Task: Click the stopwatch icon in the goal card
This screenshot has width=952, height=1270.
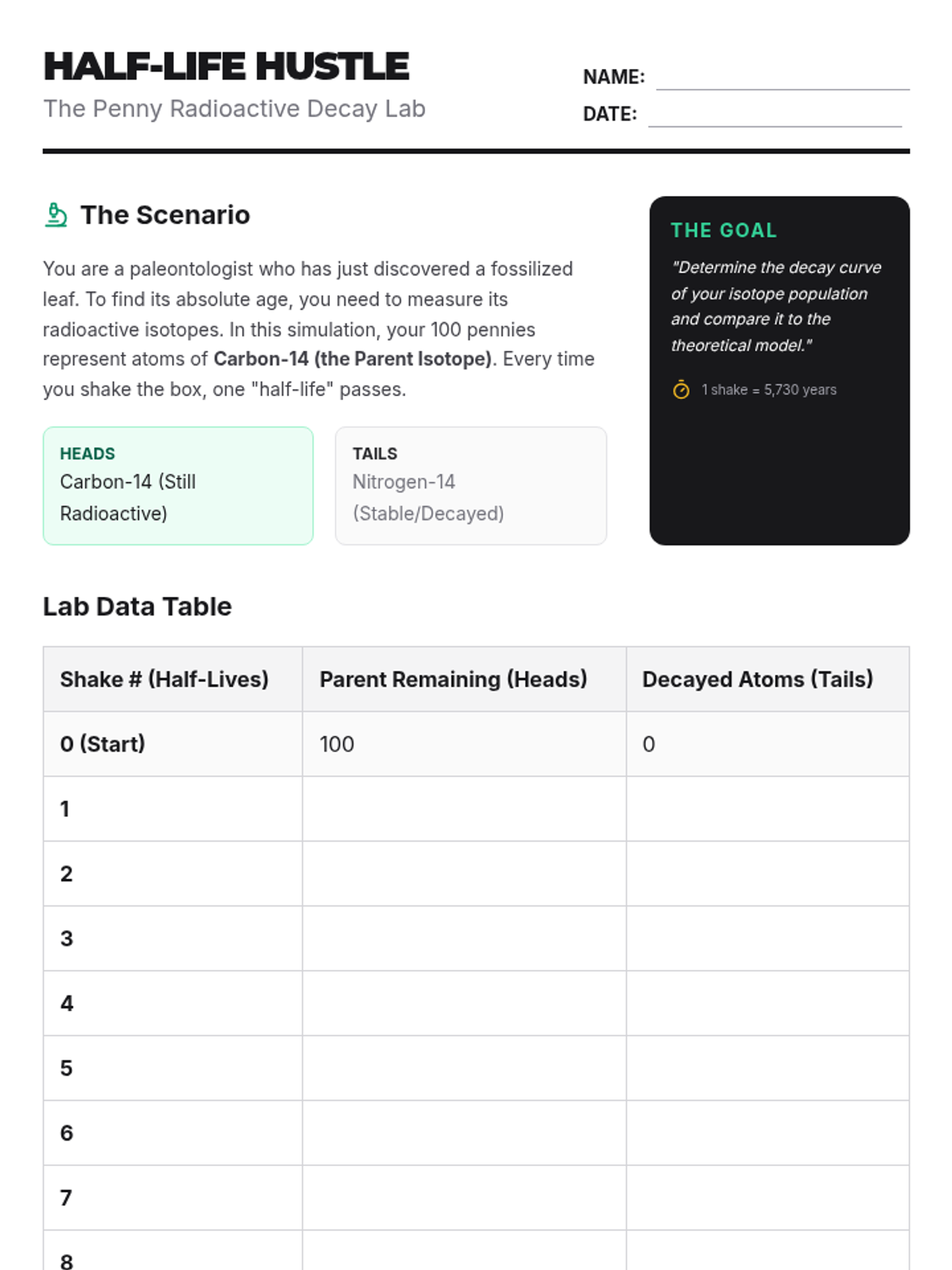Action: click(x=681, y=390)
